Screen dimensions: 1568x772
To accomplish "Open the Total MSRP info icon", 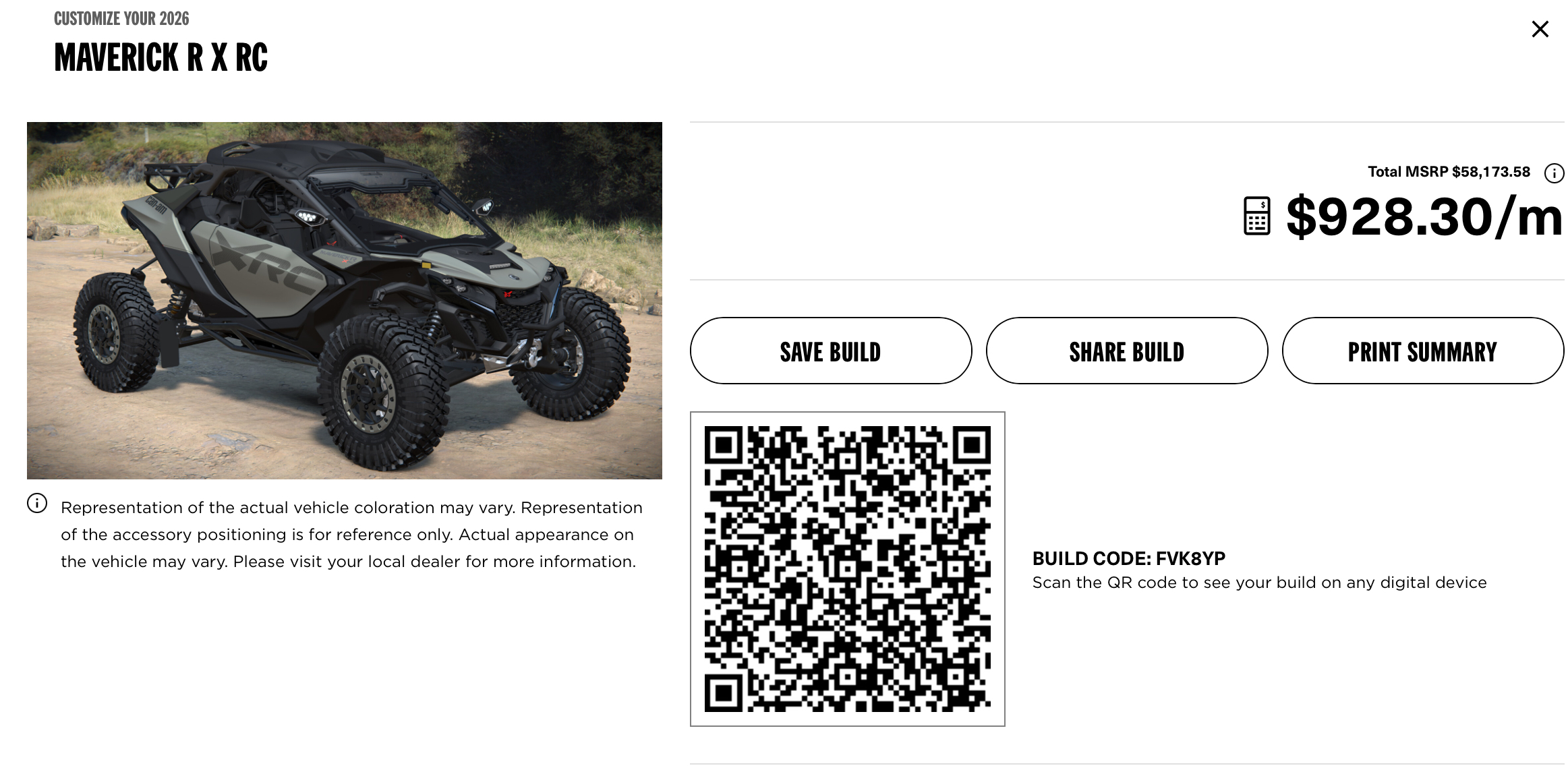I will (x=1554, y=173).
